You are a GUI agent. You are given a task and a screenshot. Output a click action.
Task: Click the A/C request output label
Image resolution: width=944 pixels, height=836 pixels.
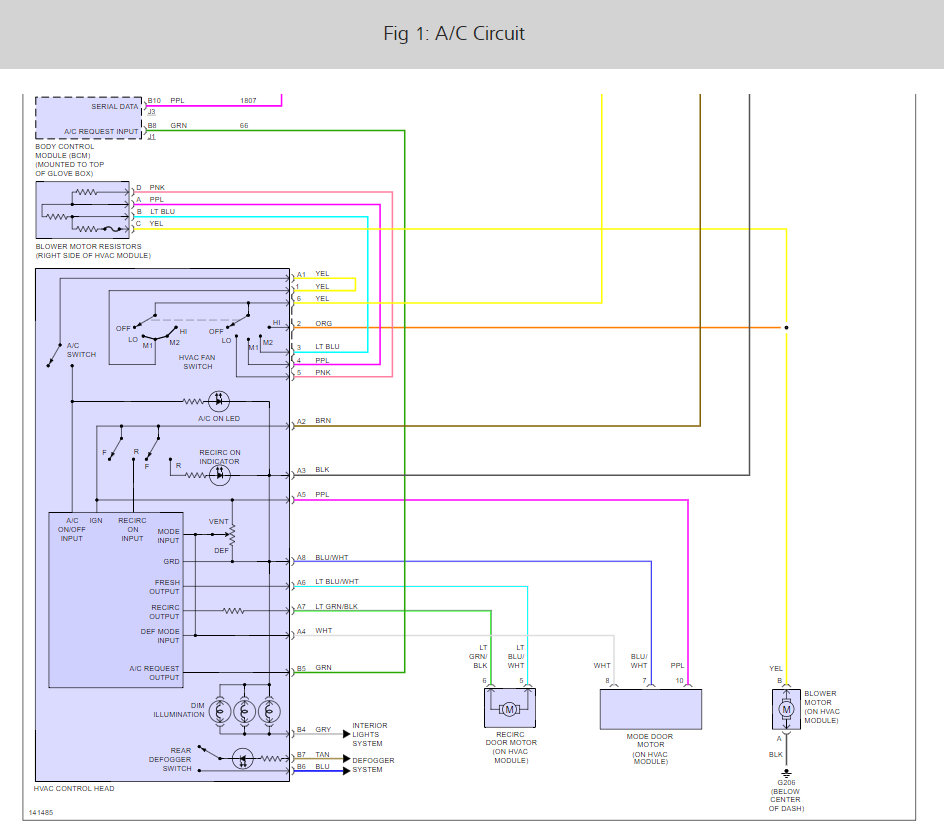pyautogui.click(x=154, y=673)
